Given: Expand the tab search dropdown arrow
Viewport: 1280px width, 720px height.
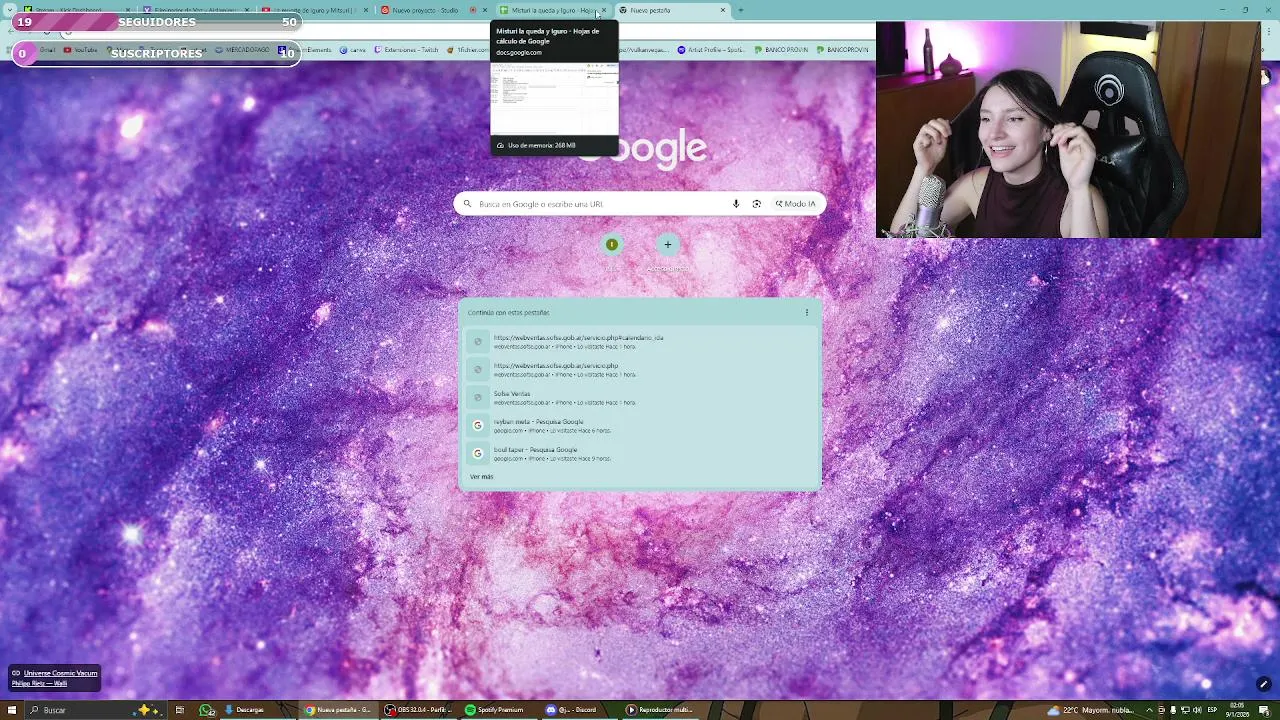Looking at the screenshot, I should tap(10, 10).
